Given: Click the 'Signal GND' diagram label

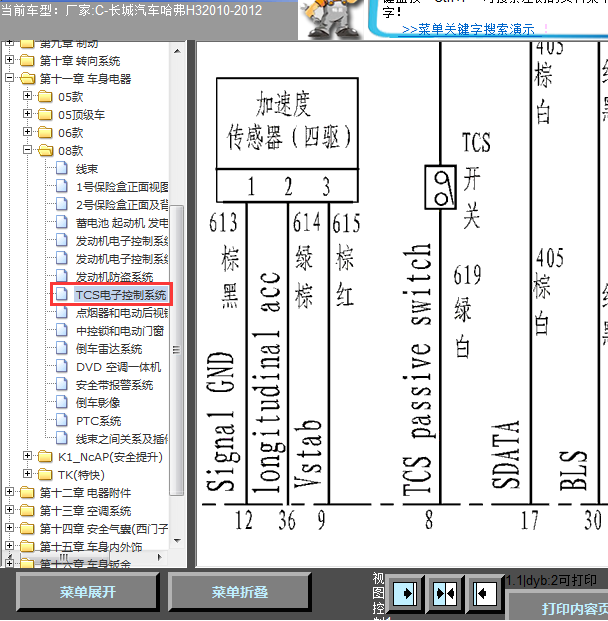Looking at the screenshot, I should click(221, 422).
